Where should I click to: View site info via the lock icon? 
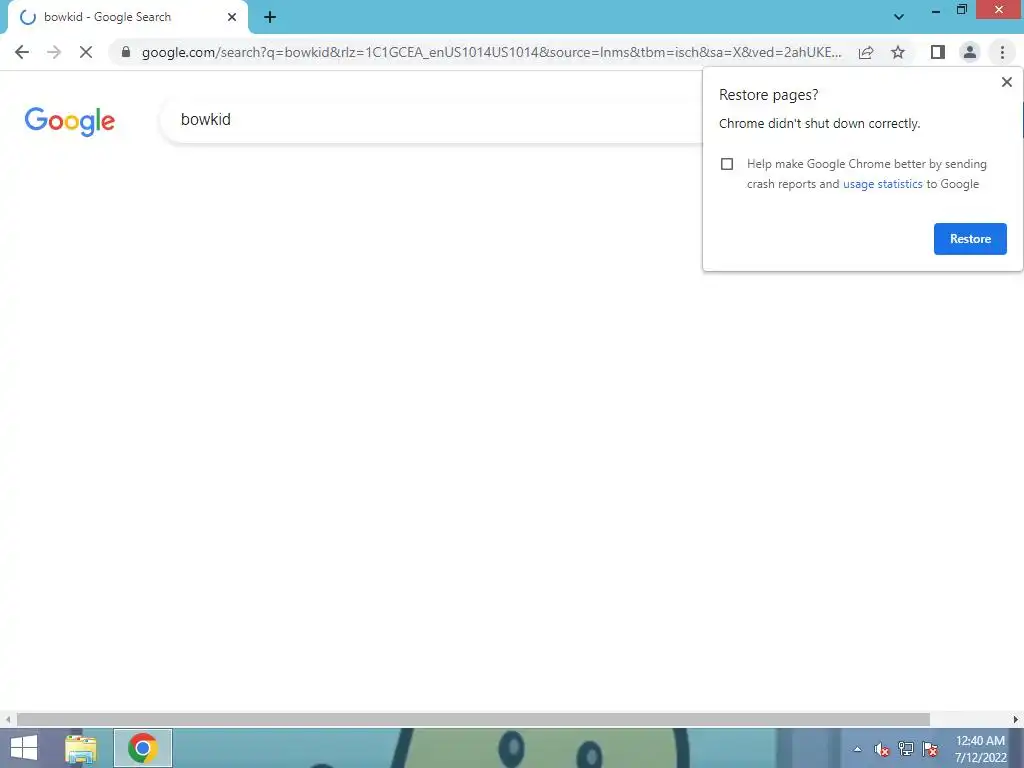126,52
